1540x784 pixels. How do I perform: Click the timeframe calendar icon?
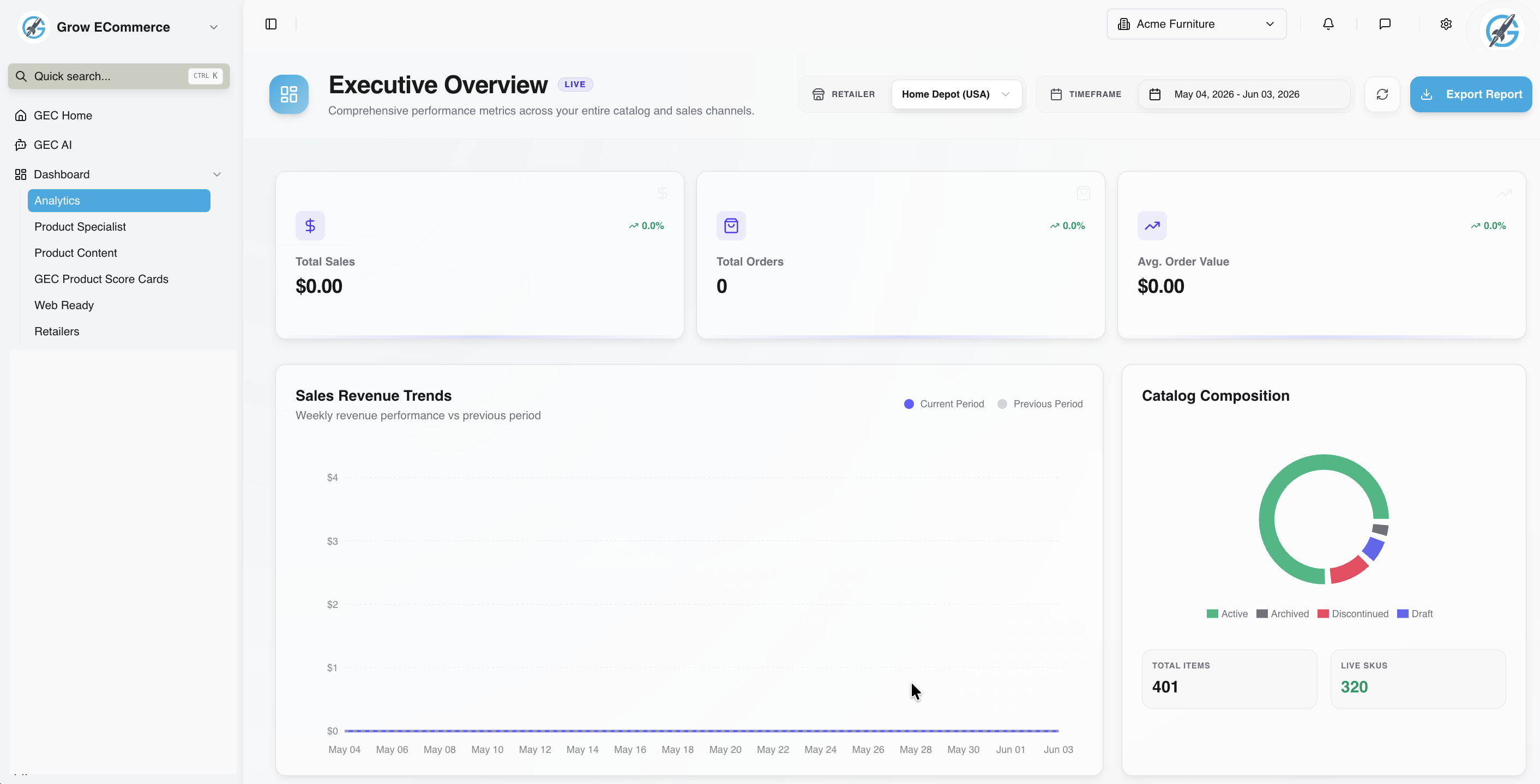pyautogui.click(x=1056, y=94)
